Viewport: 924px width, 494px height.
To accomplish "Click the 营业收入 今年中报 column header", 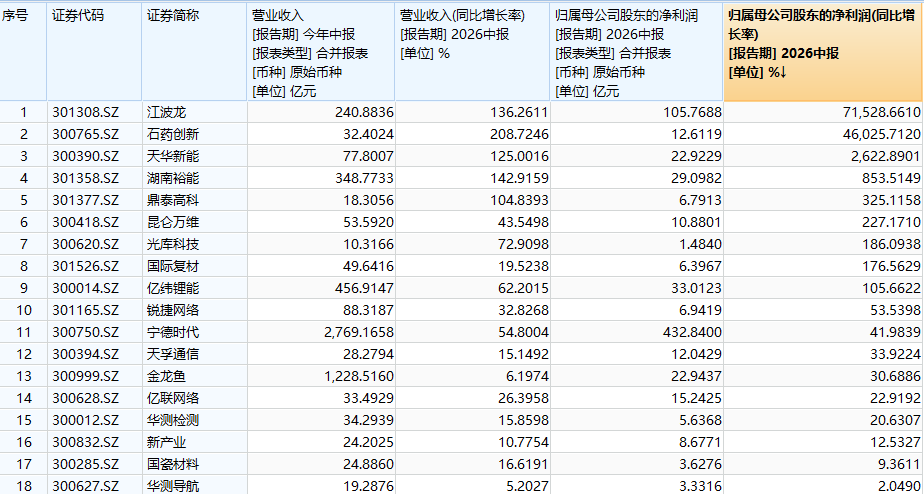I will click(321, 51).
